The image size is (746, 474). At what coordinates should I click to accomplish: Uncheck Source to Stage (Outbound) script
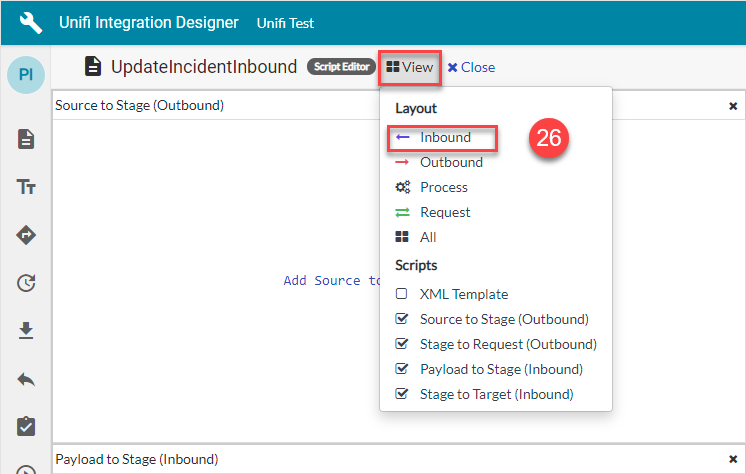tap(402, 319)
